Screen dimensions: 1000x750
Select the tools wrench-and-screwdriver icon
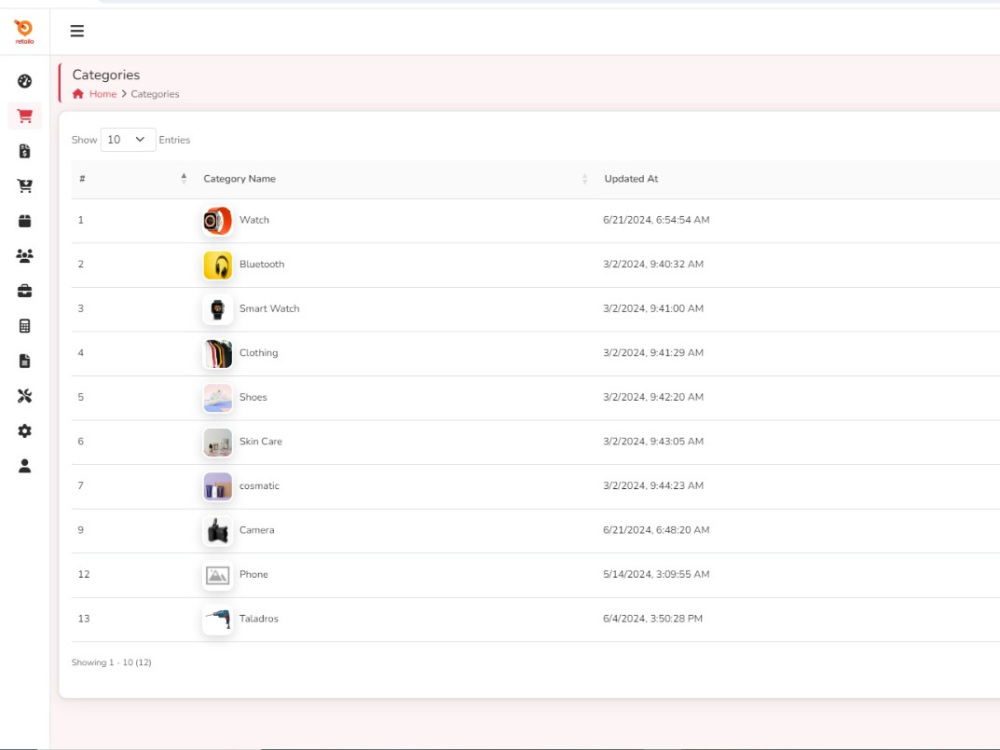(x=25, y=395)
